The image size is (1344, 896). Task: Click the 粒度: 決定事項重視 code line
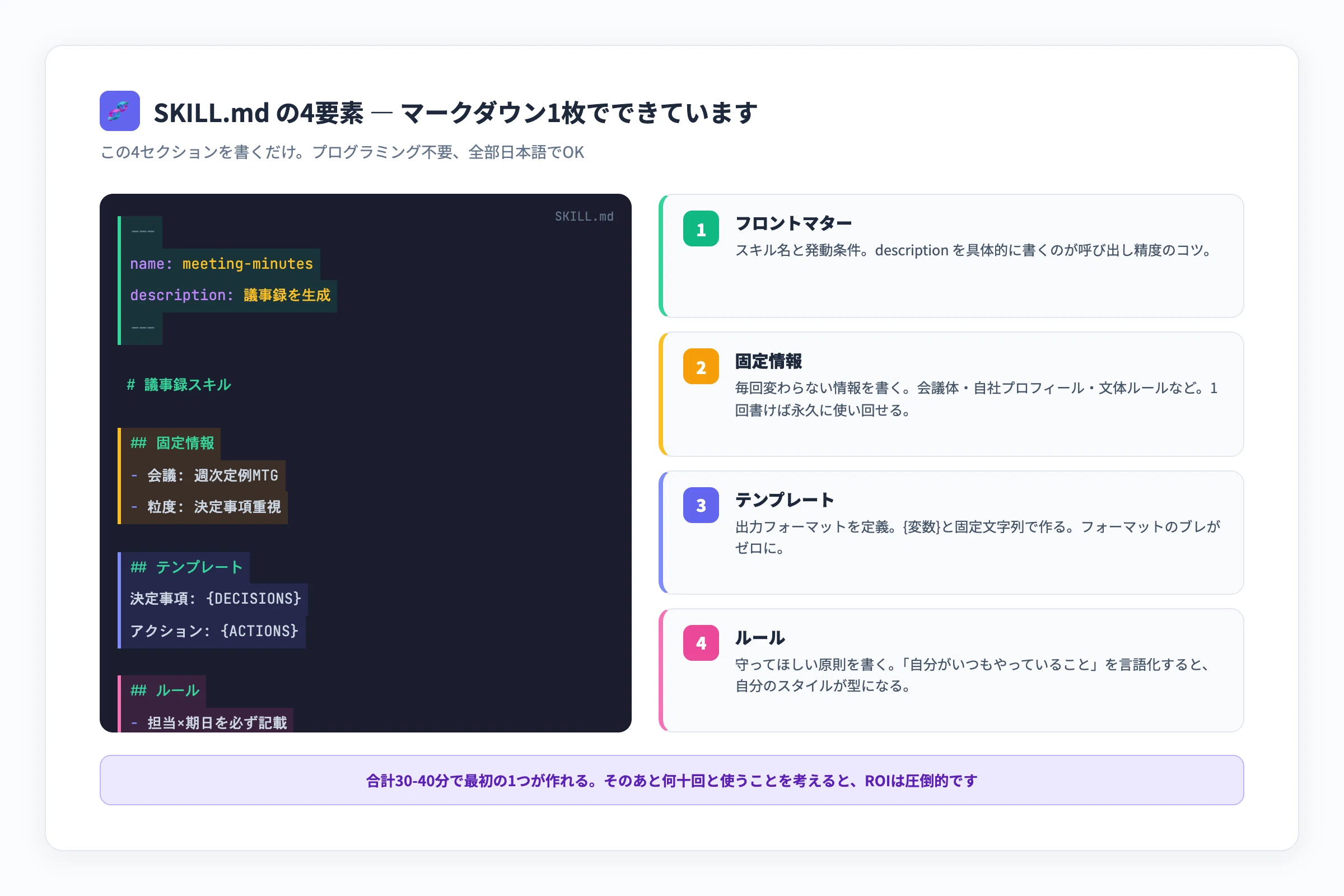[206, 507]
